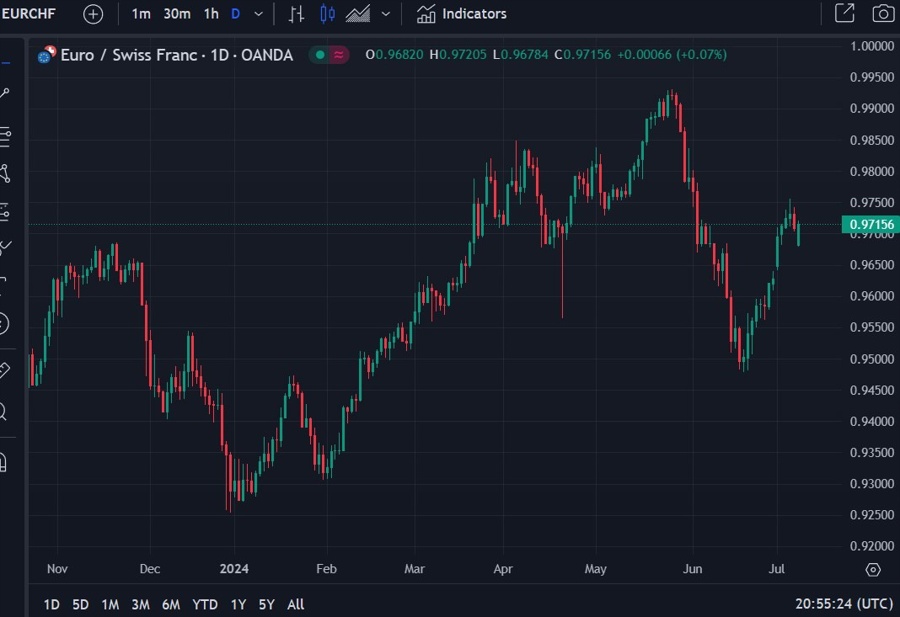Click the high value H0.97205
This screenshot has height=617, width=900.
[458, 55]
